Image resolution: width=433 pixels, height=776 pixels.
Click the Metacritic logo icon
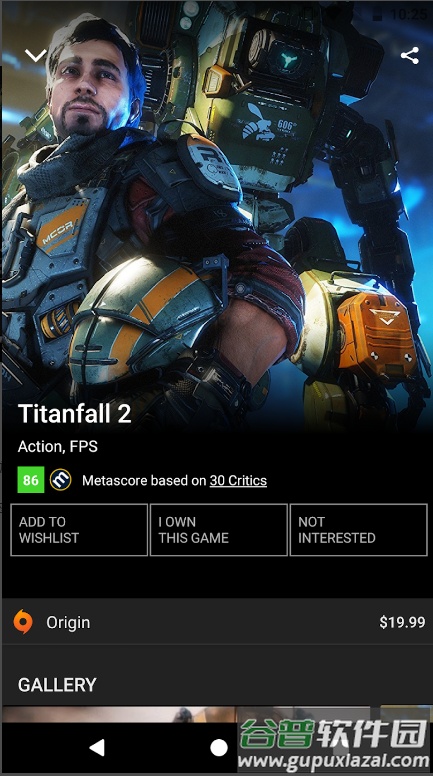click(x=60, y=480)
